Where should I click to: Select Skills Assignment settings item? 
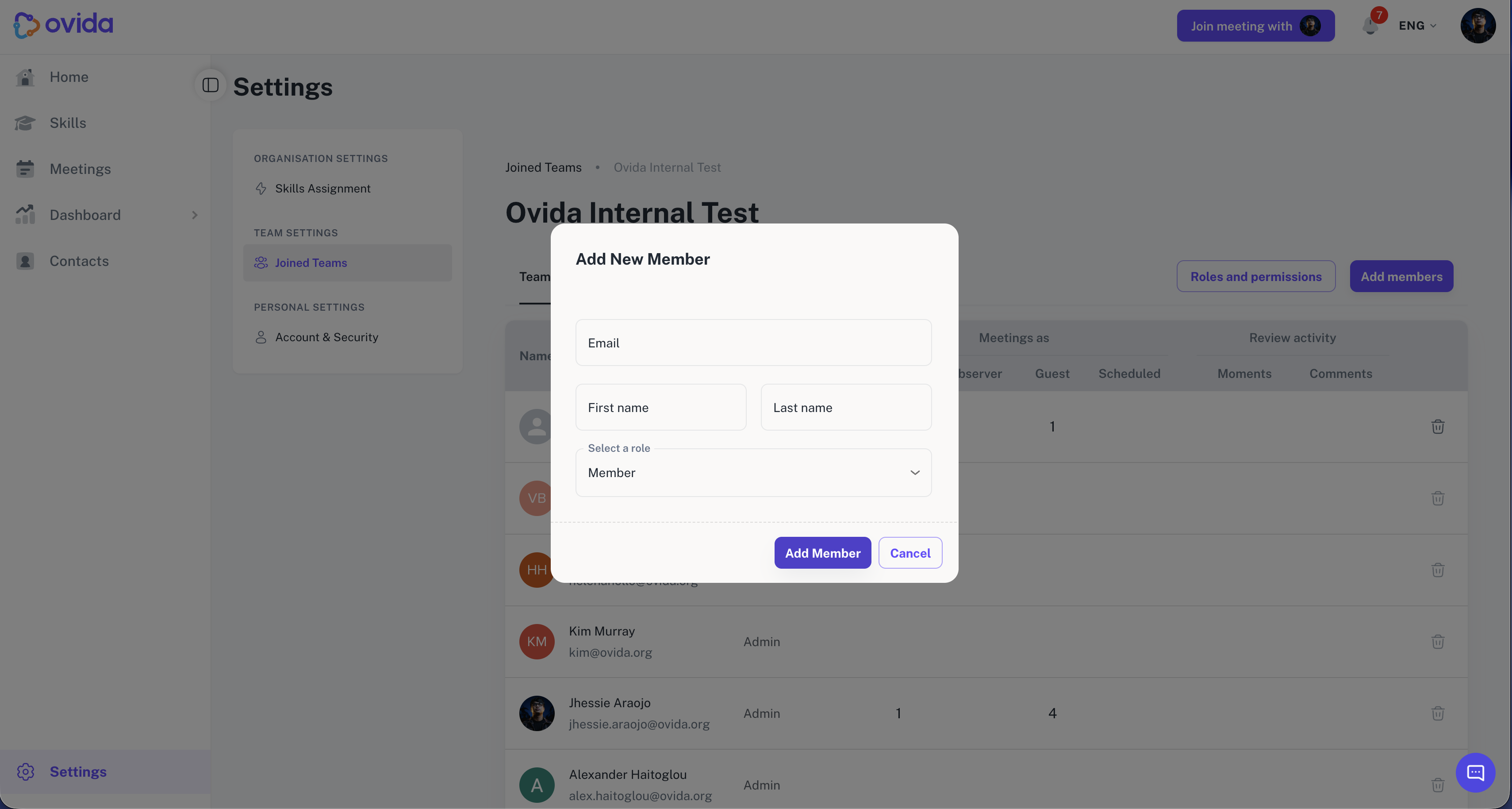pos(347,189)
